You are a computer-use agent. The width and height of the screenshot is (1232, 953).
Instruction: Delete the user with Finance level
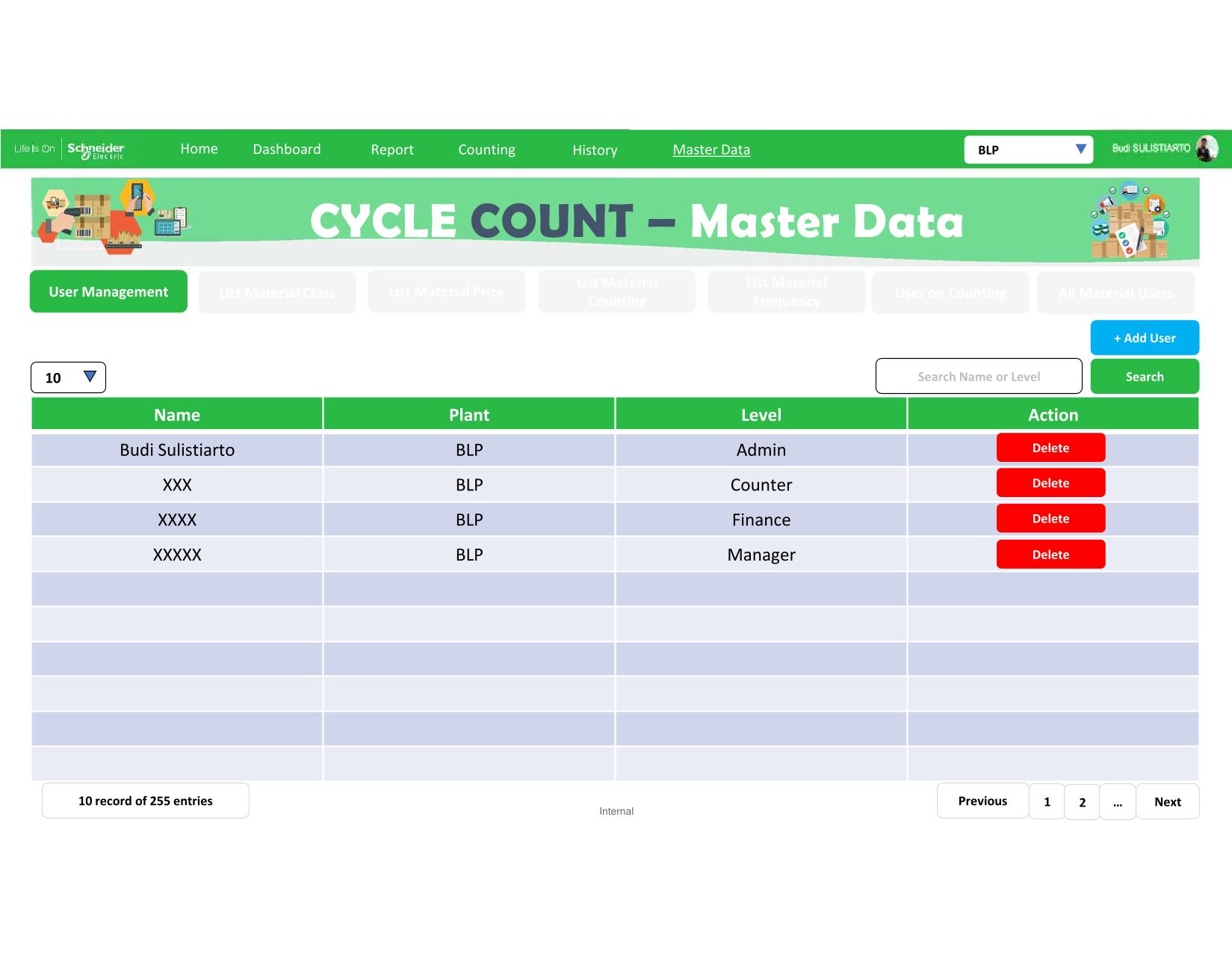pyautogui.click(x=1050, y=519)
